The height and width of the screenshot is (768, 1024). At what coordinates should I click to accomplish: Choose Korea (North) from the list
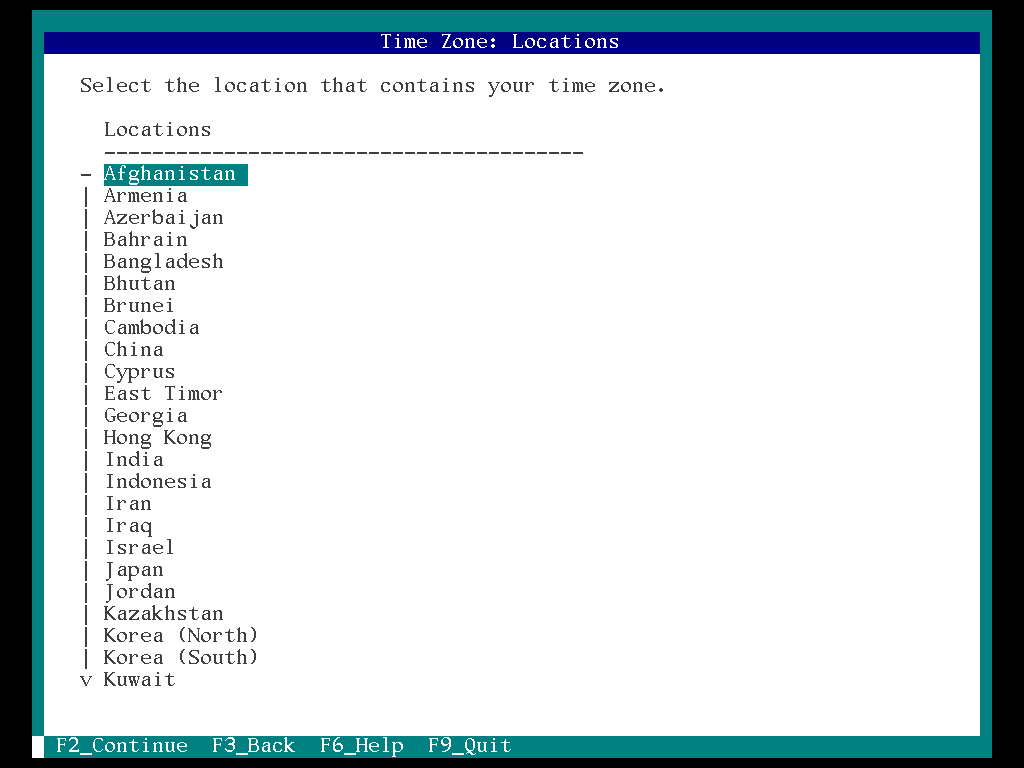[181, 635]
